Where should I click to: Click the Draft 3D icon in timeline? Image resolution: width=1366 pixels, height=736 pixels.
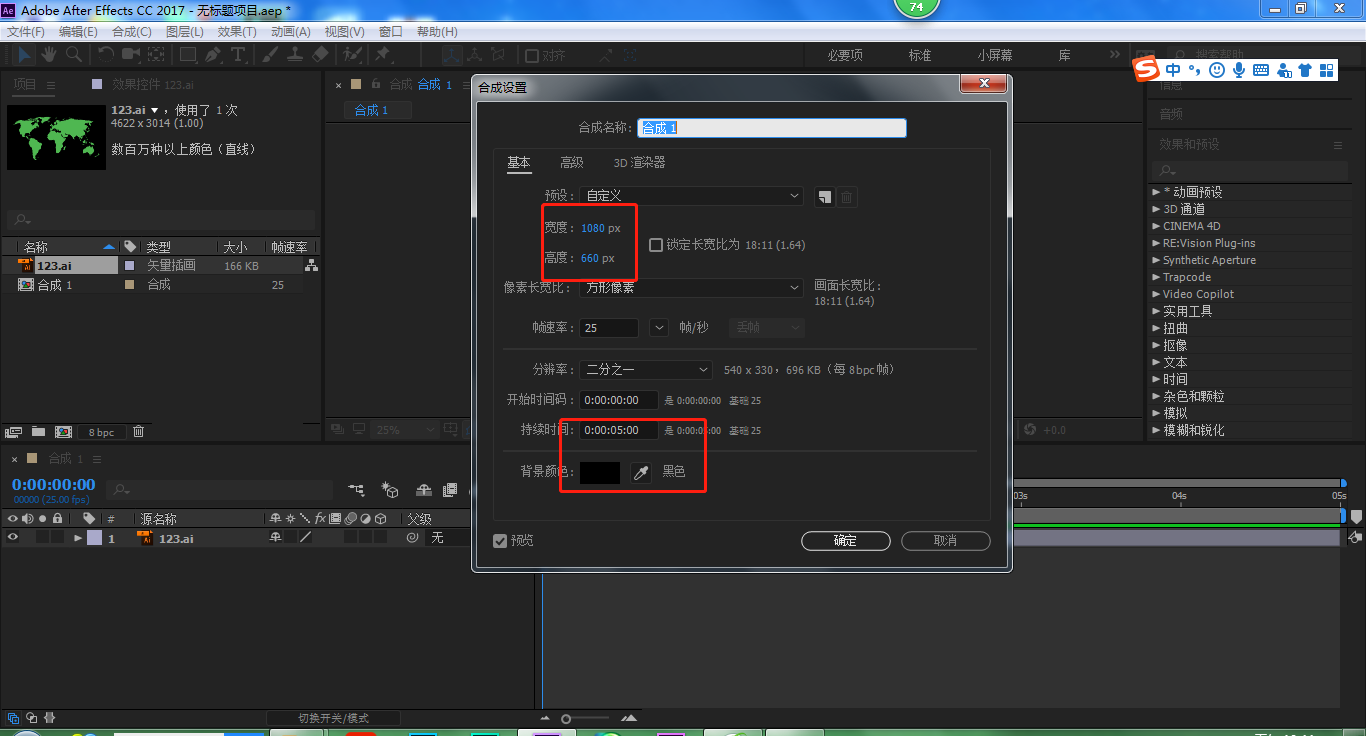point(390,490)
